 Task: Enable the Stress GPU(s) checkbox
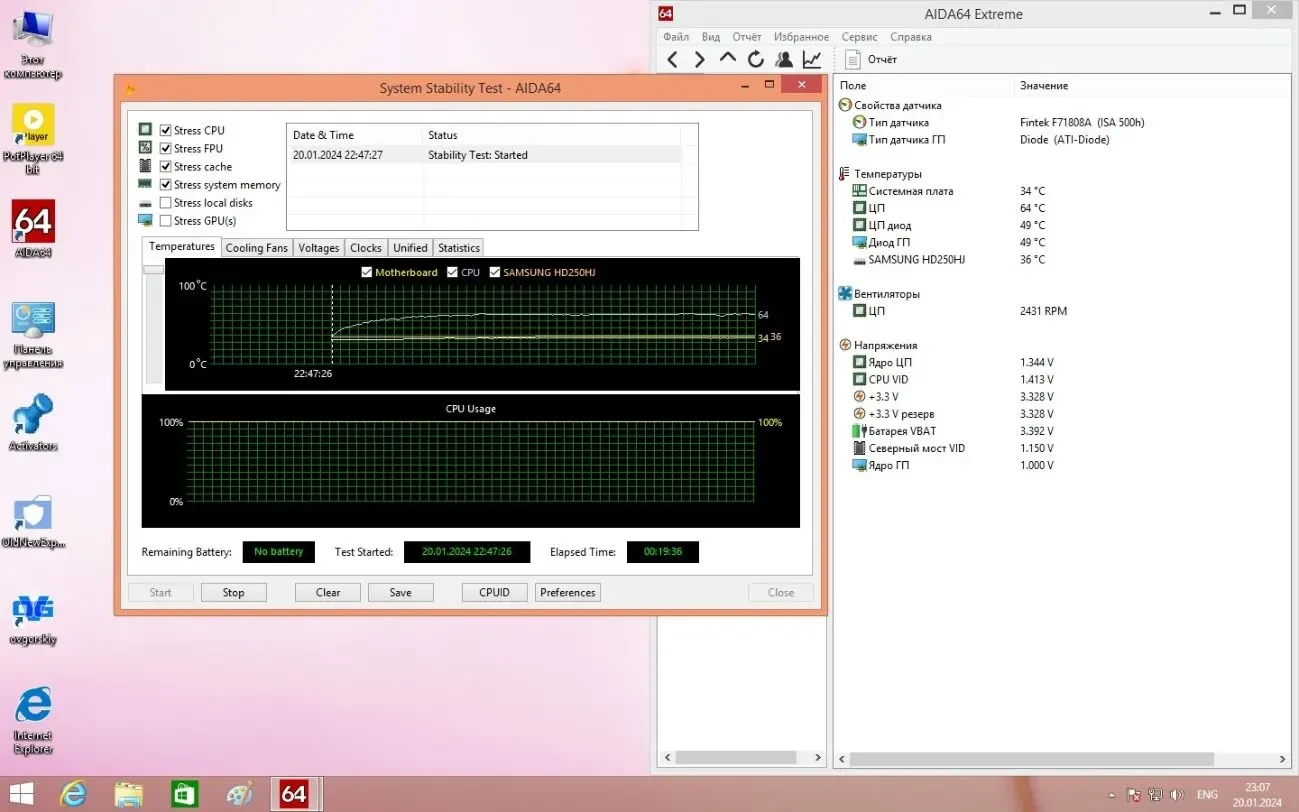[166, 220]
